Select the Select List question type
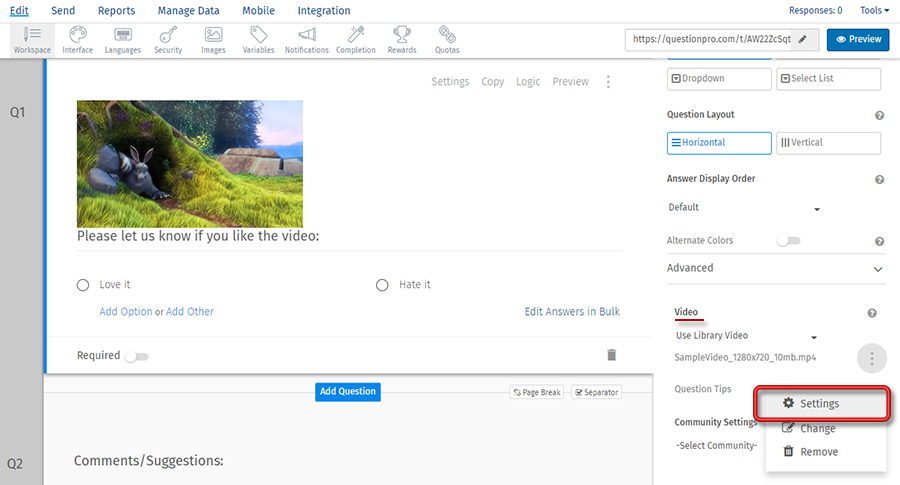The width and height of the screenshot is (900, 485). pos(828,79)
